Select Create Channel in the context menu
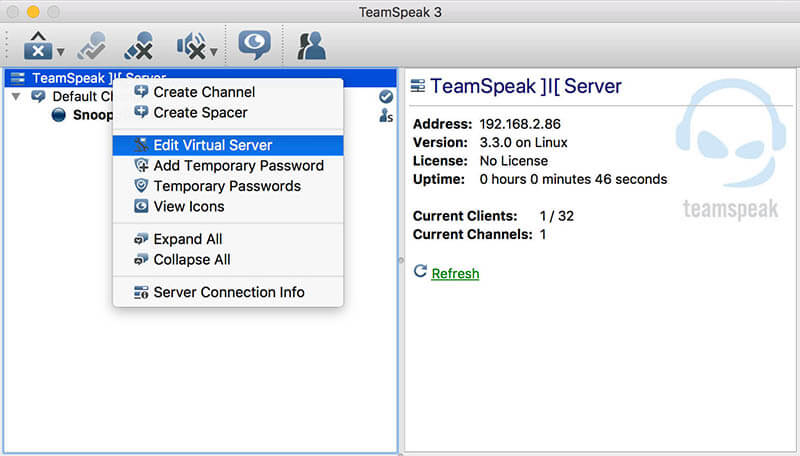 228,92
